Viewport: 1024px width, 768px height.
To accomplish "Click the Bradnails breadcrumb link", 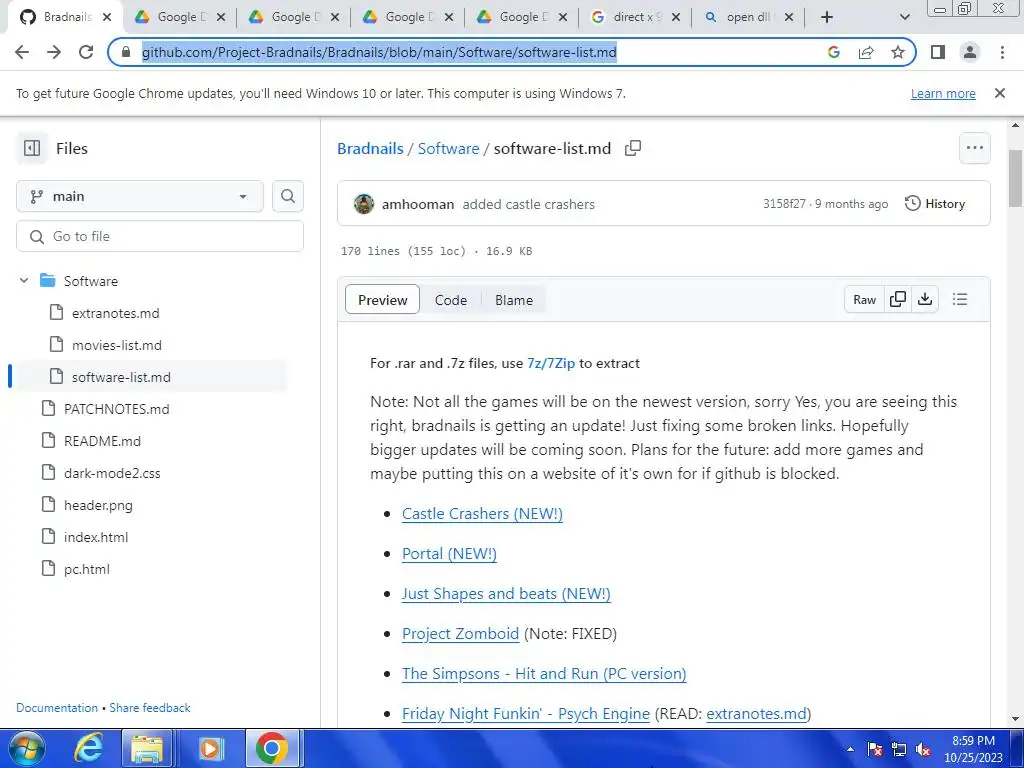I will pos(370,148).
